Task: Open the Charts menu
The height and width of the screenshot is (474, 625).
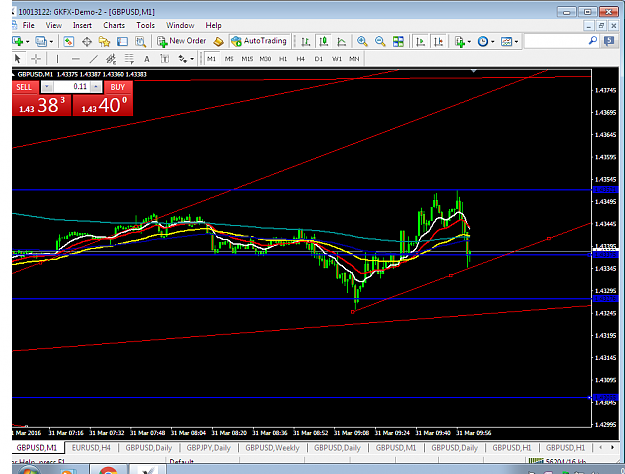Action: pyautogui.click(x=114, y=26)
